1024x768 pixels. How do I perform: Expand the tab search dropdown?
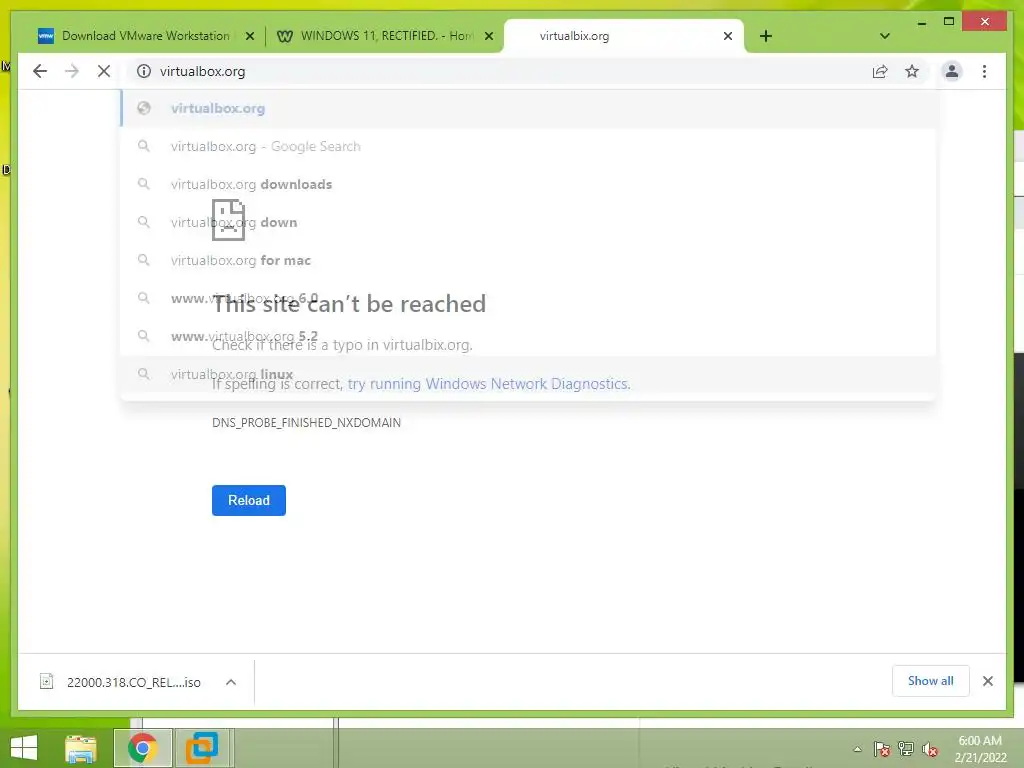click(x=884, y=36)
